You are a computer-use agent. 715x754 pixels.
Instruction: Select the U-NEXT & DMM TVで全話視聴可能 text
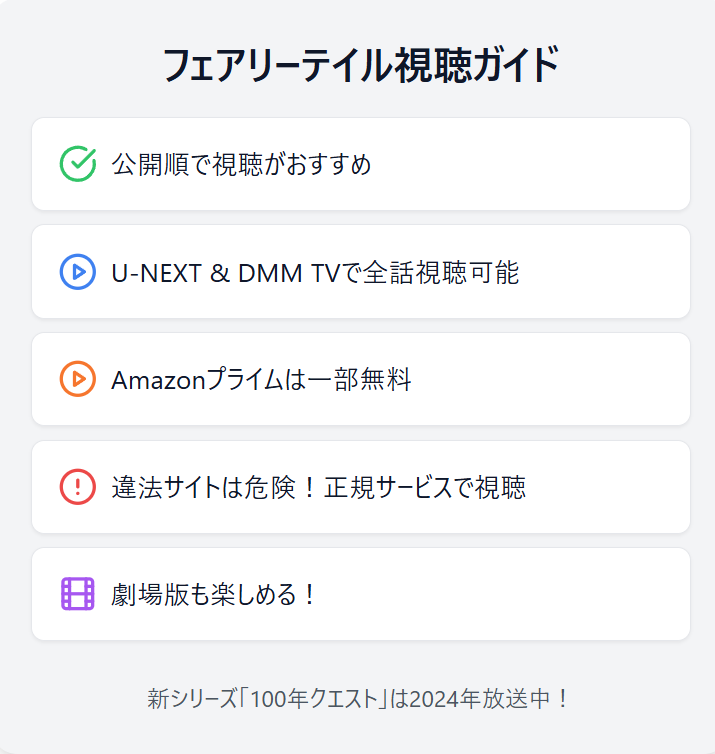tap(315, 273)
